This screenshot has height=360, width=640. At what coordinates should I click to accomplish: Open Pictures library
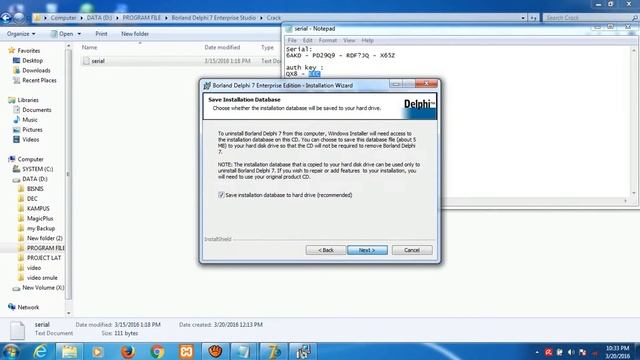32,129
